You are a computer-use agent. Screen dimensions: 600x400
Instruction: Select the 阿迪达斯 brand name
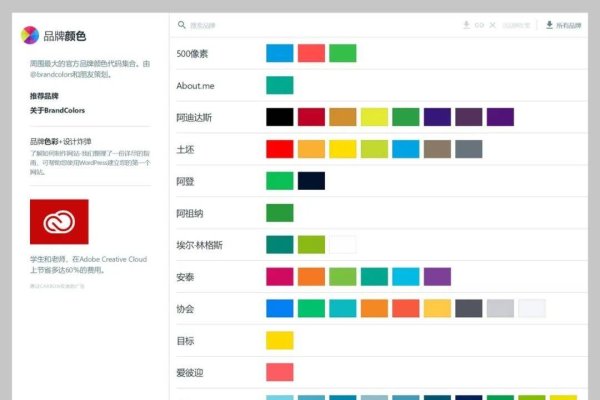[194, 118]
